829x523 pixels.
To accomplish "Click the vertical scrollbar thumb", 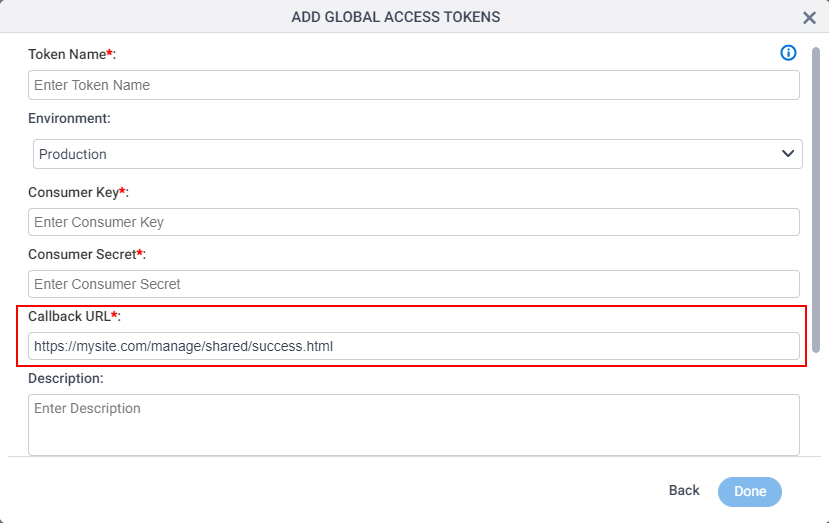I will coord(816,200).
